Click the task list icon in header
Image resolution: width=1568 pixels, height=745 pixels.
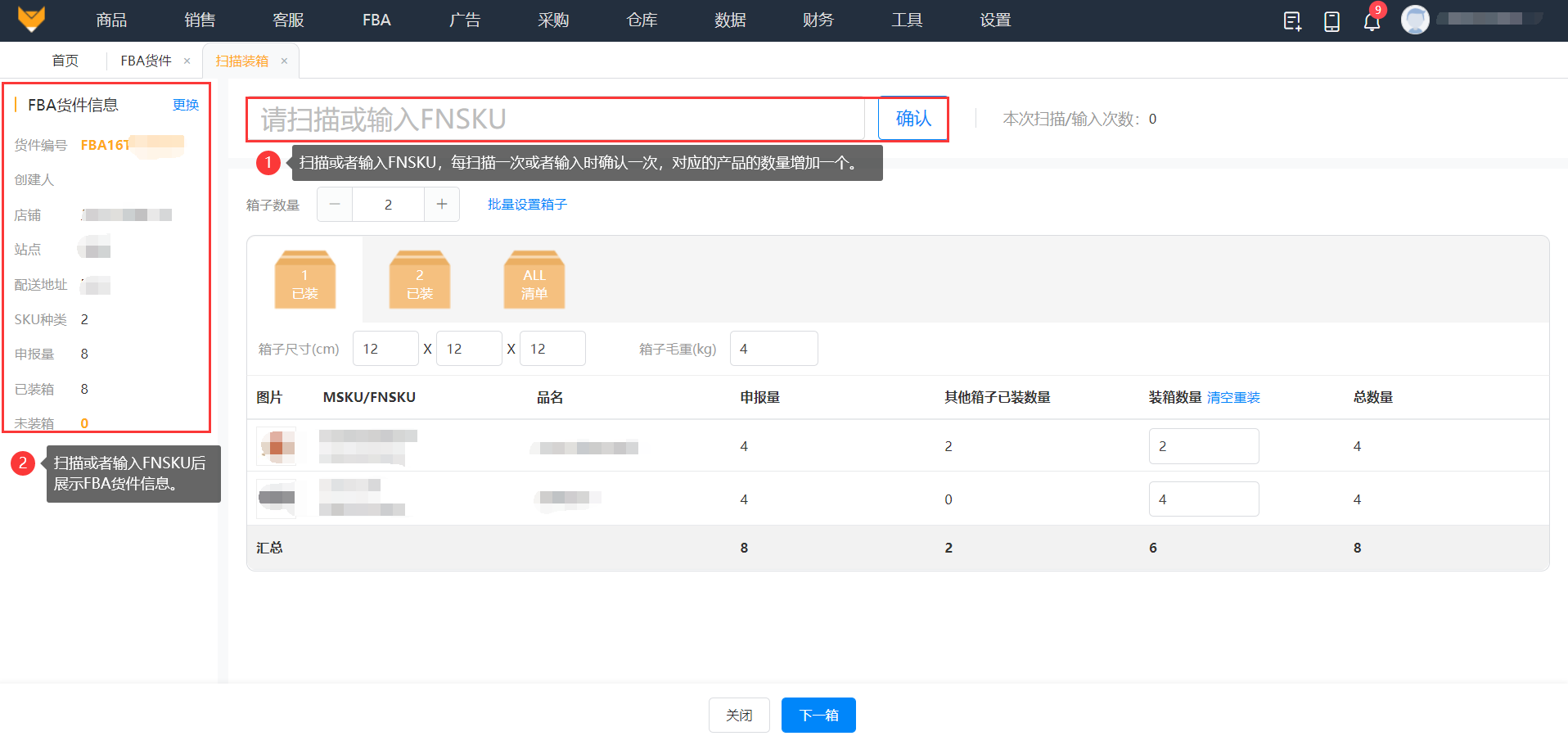tap(1291, 21)
